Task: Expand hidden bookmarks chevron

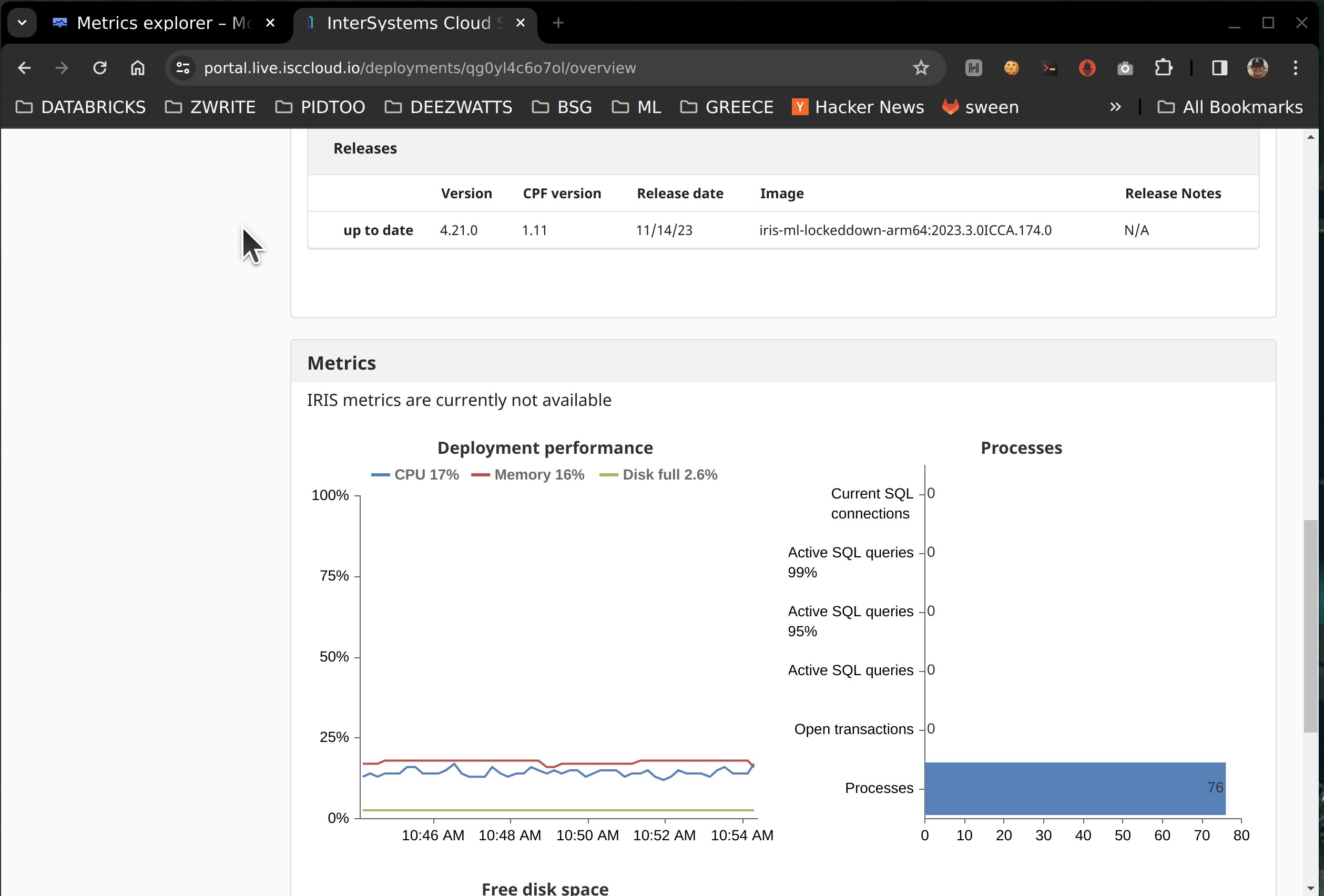Action: (x=1115, y=107)
